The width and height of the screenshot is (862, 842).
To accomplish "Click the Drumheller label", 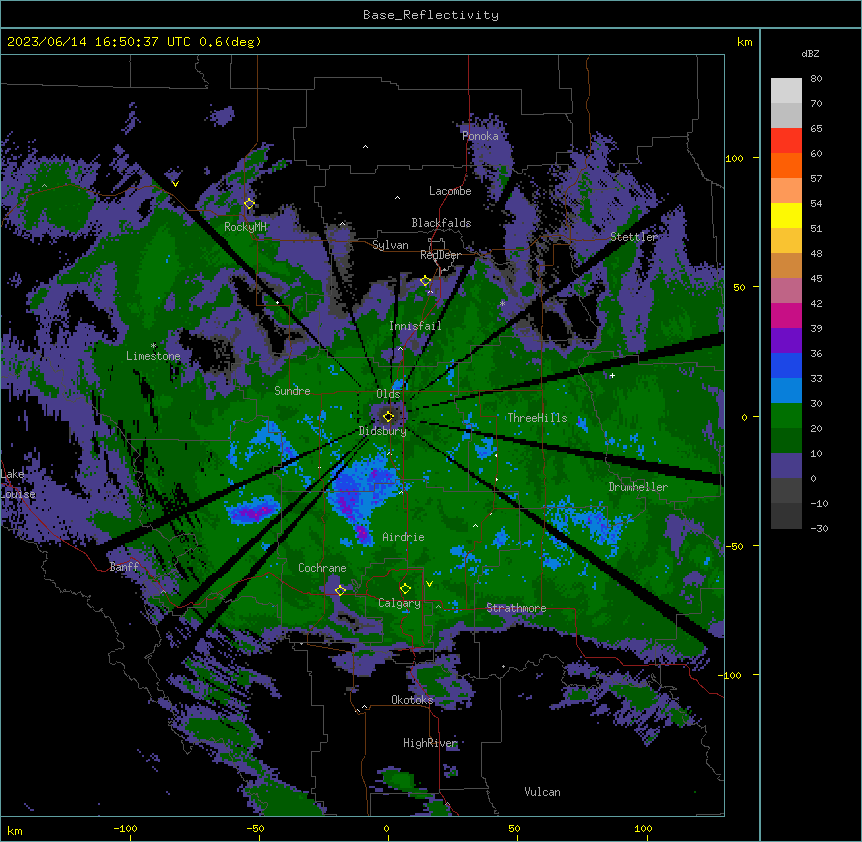I will 638,487.
